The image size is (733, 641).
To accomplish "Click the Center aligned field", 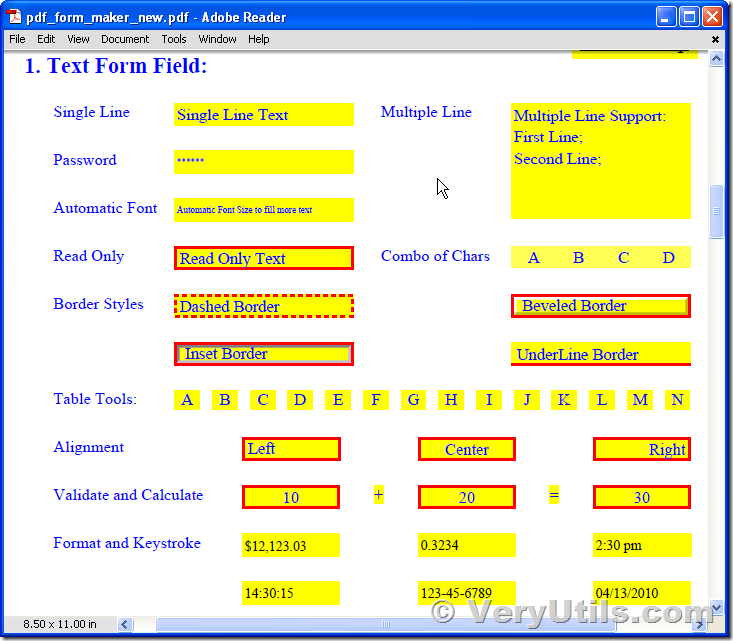I will pos(467,449).
